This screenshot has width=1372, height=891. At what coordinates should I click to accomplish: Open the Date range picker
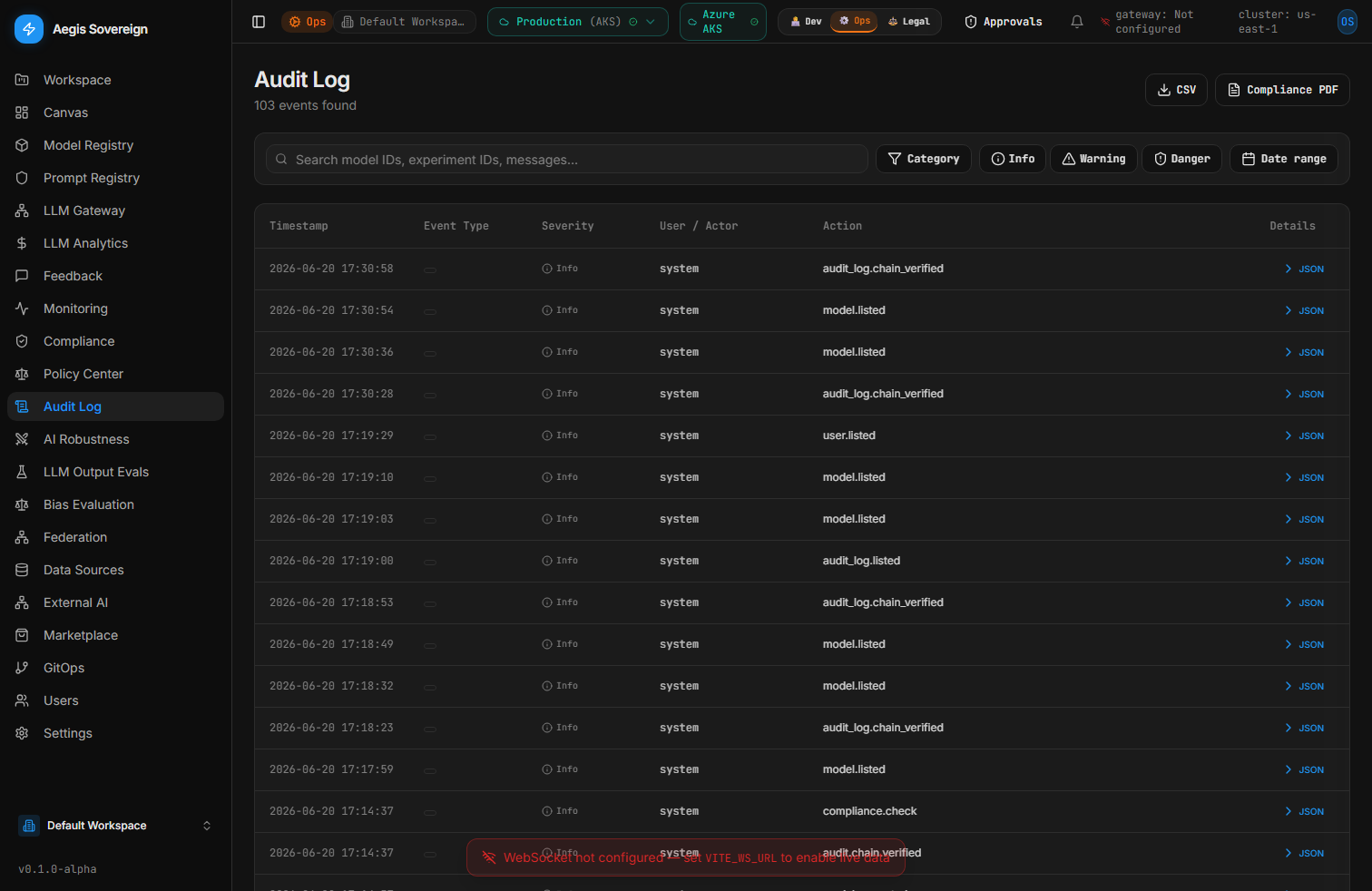pyautogui.click(x=1284, y=159)
